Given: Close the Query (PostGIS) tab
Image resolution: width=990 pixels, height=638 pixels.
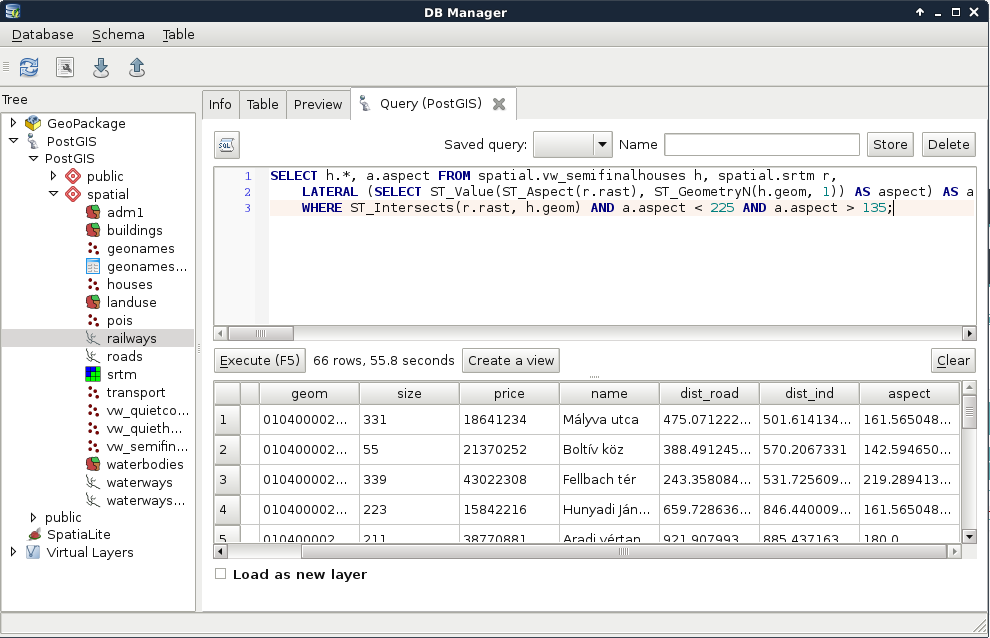Looking at the screenshot, I should pyautogui.click(x=499, y=104).
